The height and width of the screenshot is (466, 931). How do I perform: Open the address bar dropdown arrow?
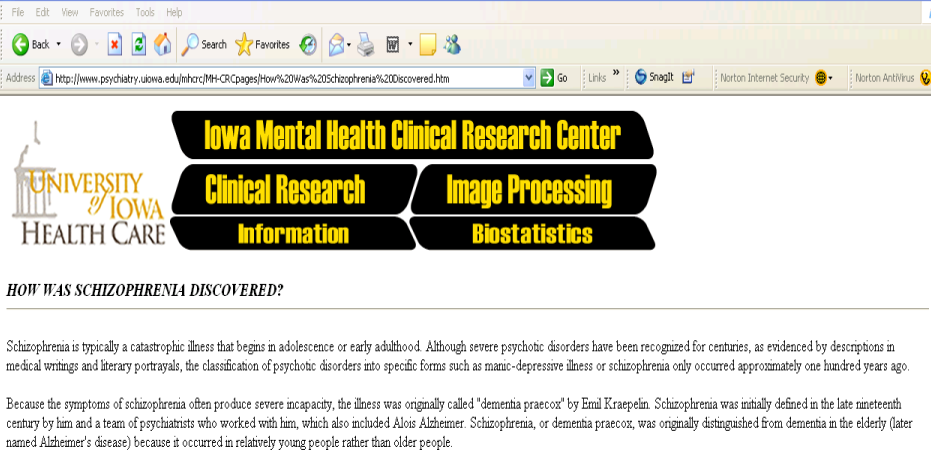(x=529, y=78)
